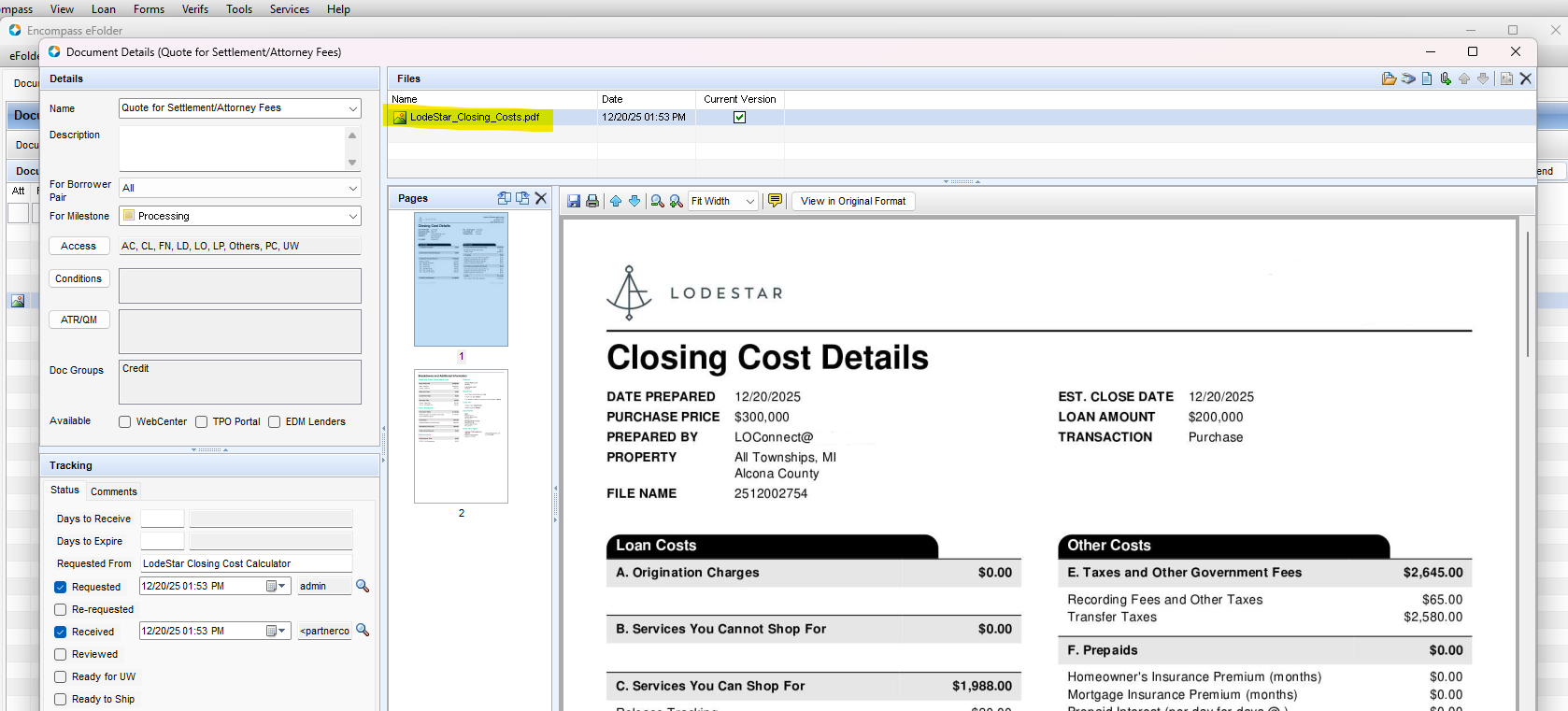This screenshot has height=711, width=1568.
Task: Click the yellow annotation comment icon
Action: pos(775,200)
